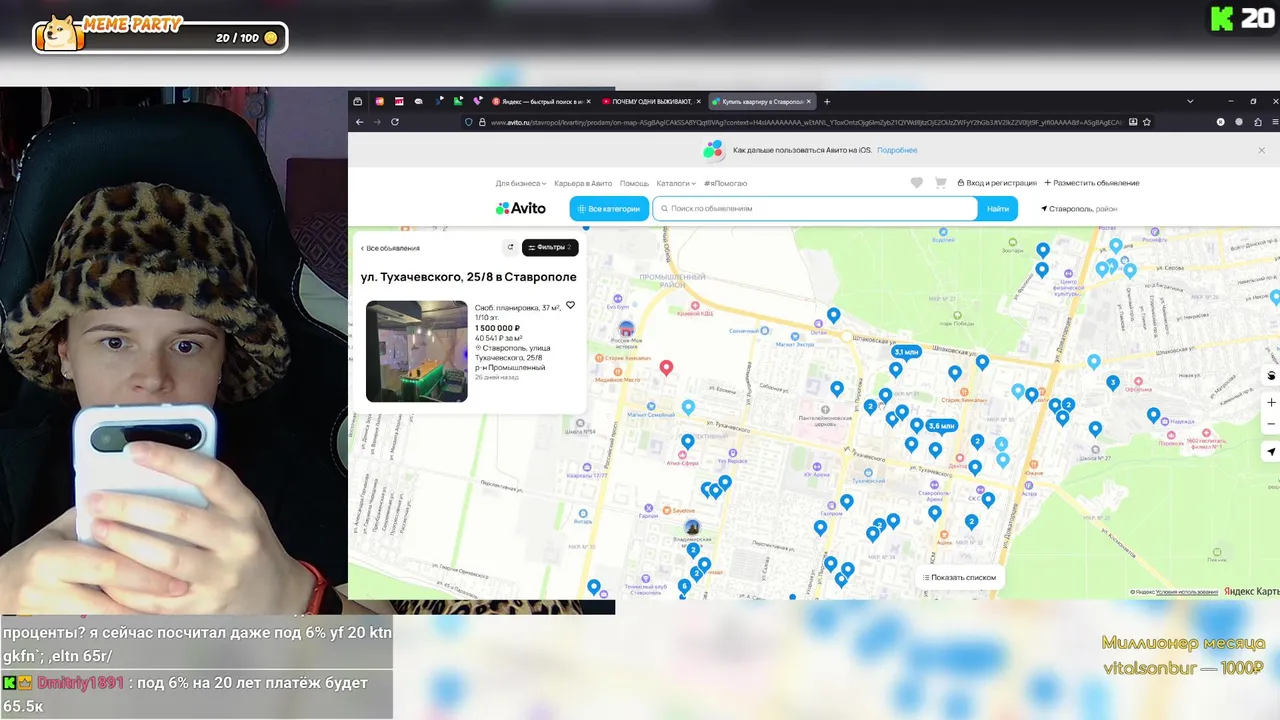Image resolution: width=1280 pixels, height=720 pixels.
Task: Select the 3,6 млн map price marker
Action: click(941, 426)
